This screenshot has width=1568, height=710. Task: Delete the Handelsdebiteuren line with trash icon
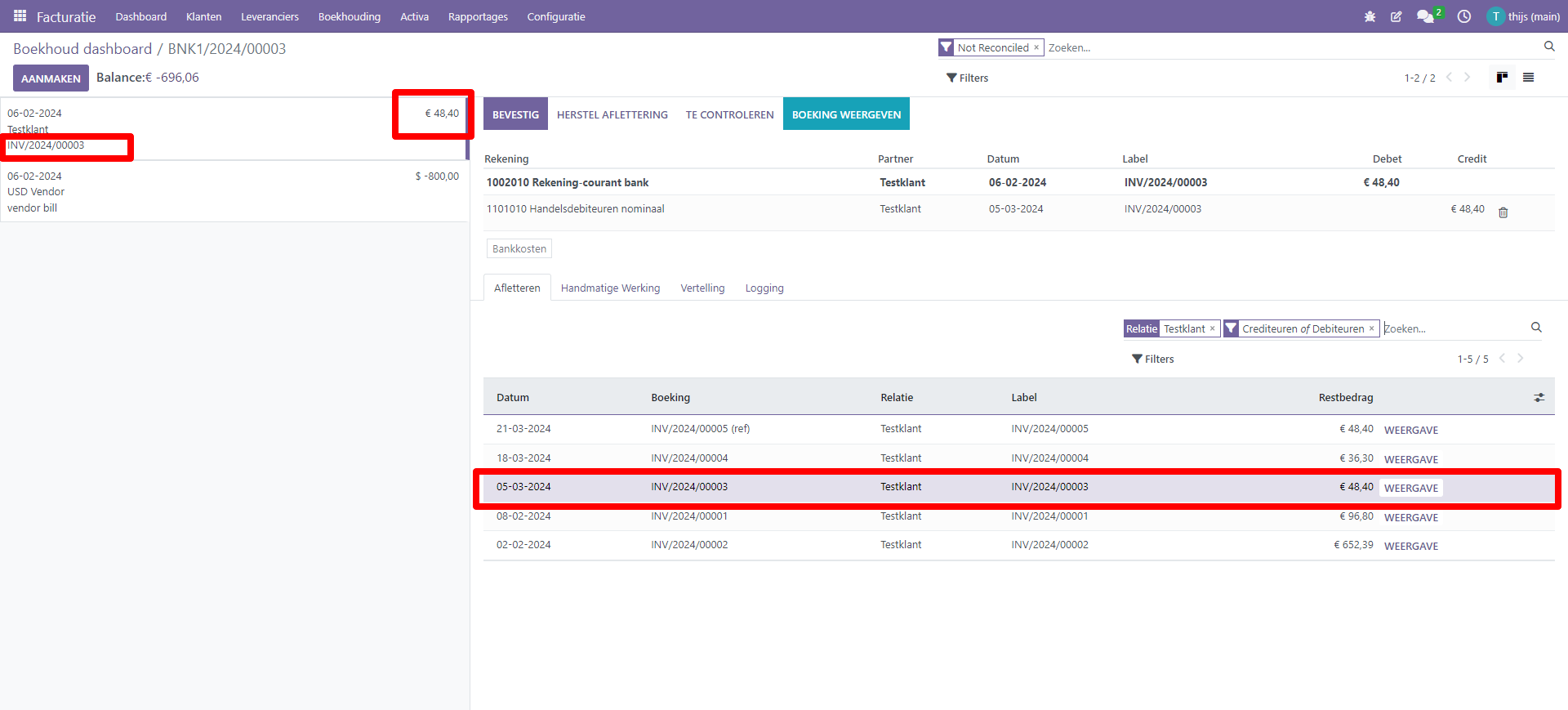click(1503, 212)
